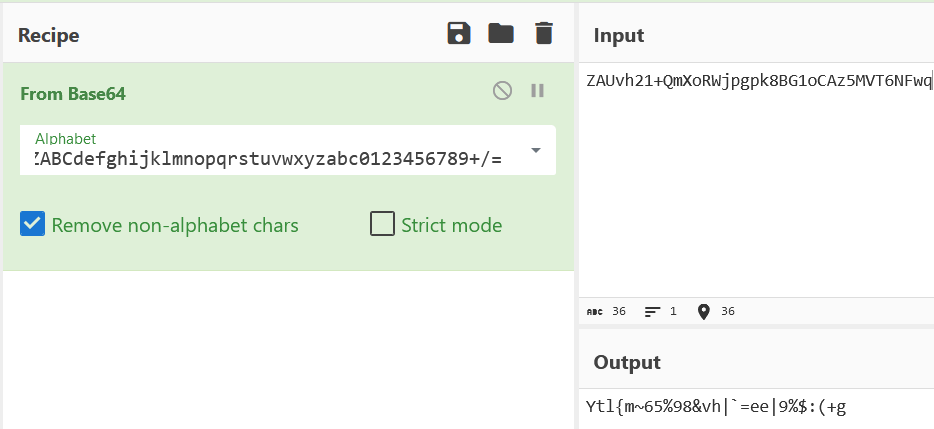Image resolution: width=934 pixels, height=429 pixels.
Task: Click the input character count icon
Action: pos(594,312)
